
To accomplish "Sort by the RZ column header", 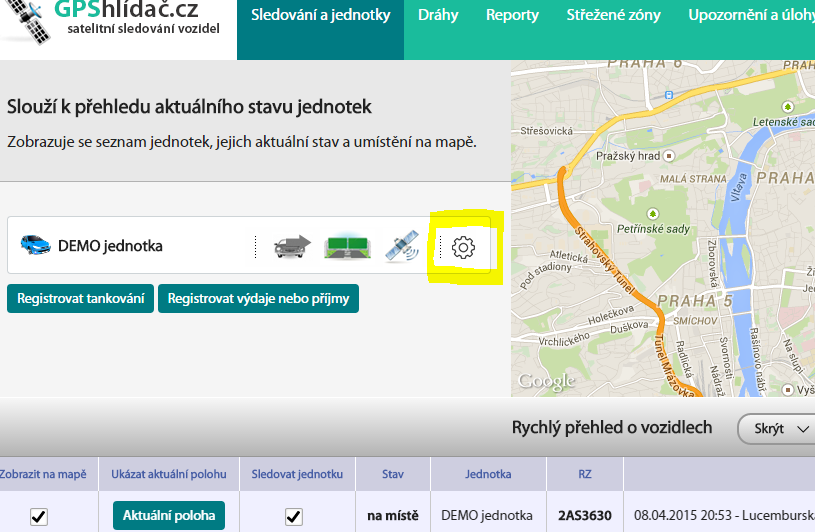I will (585, 474).
